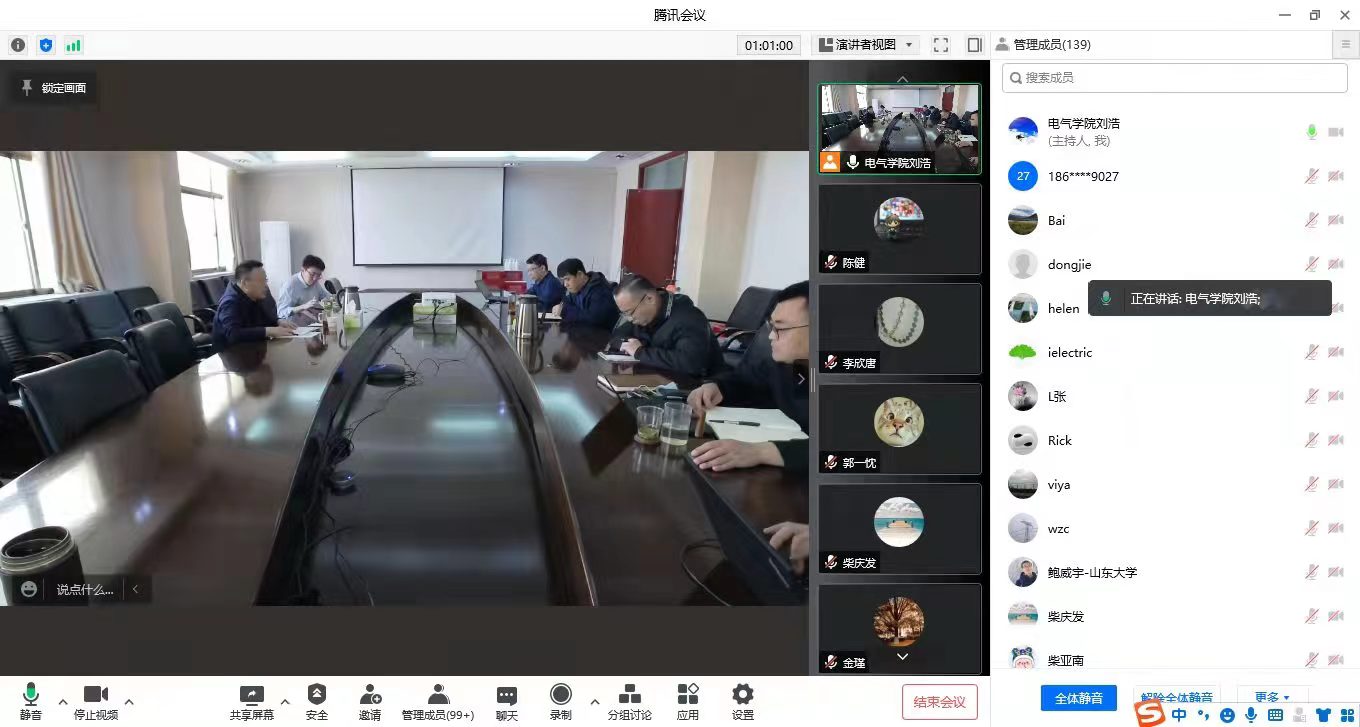The image size is (1360, 727).
Task: Open 管理成员(99+) in the toolbar
Action: (438, 695)
